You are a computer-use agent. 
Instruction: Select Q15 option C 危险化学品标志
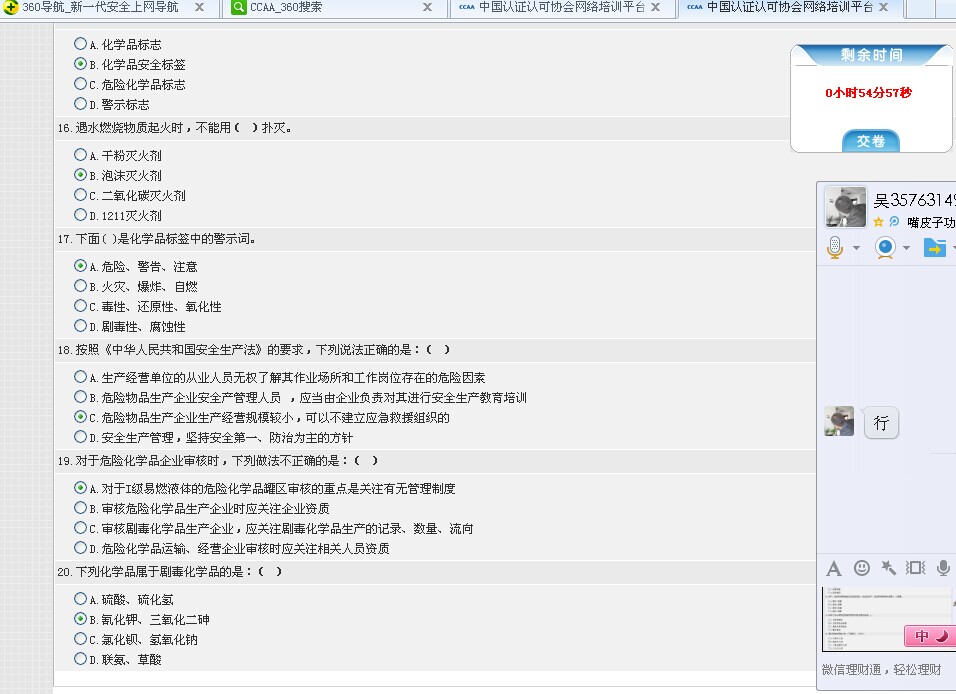(x=80, y=84)
